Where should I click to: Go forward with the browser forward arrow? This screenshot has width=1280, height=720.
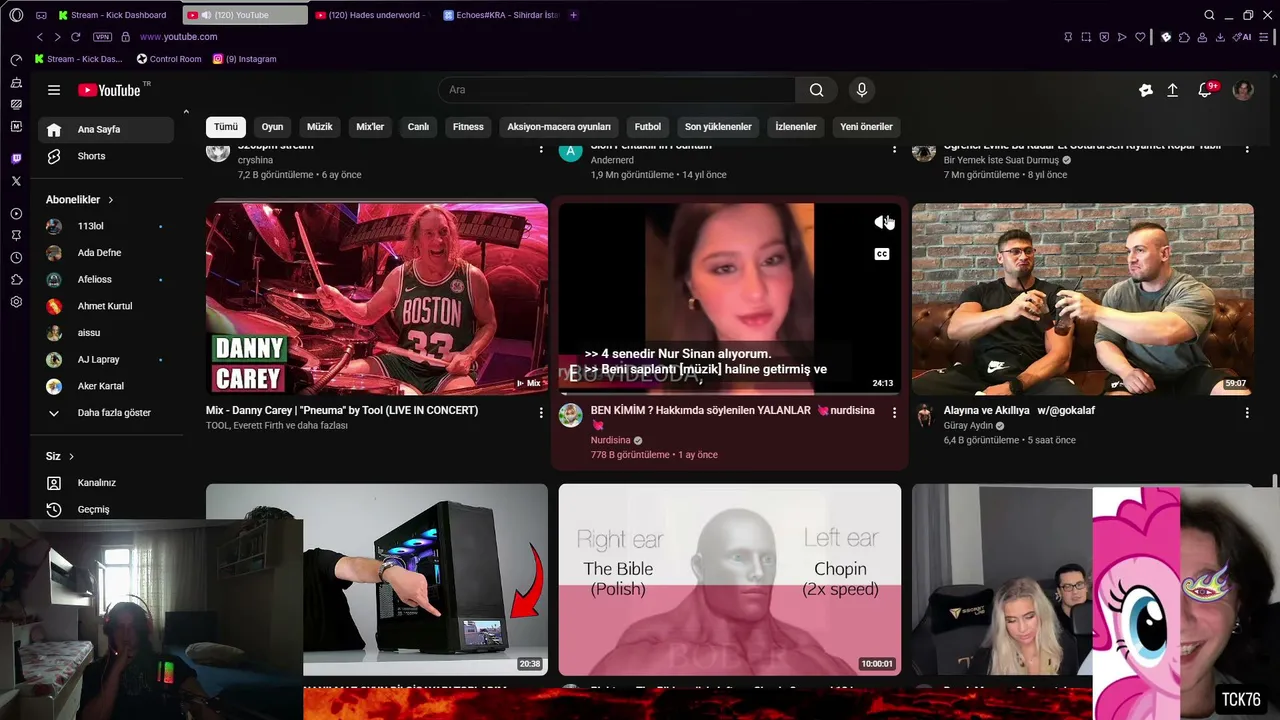coord(57,37)
